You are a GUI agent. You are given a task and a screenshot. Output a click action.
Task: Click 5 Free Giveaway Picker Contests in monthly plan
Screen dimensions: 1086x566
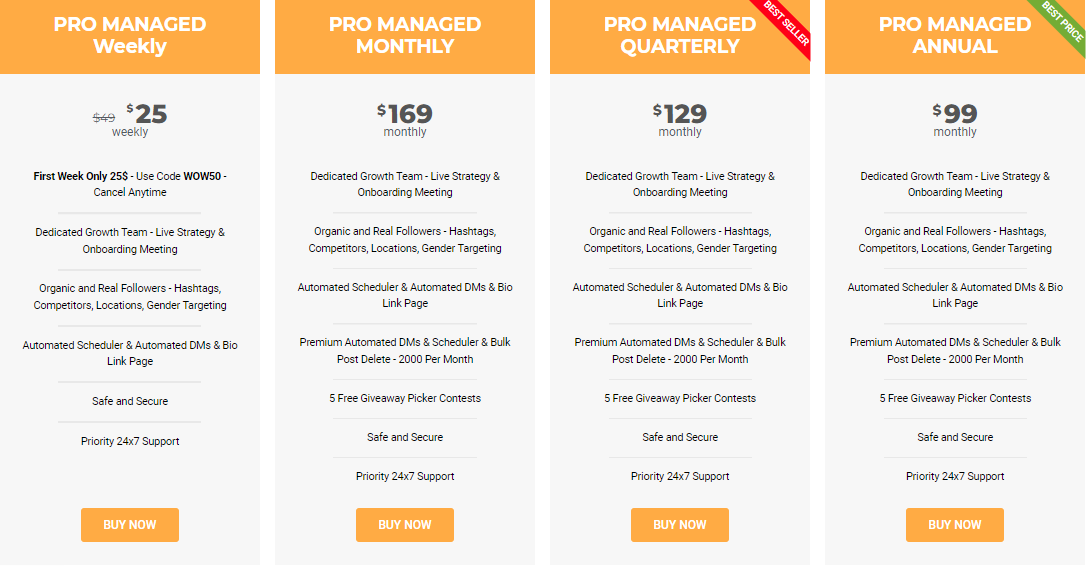405,398
